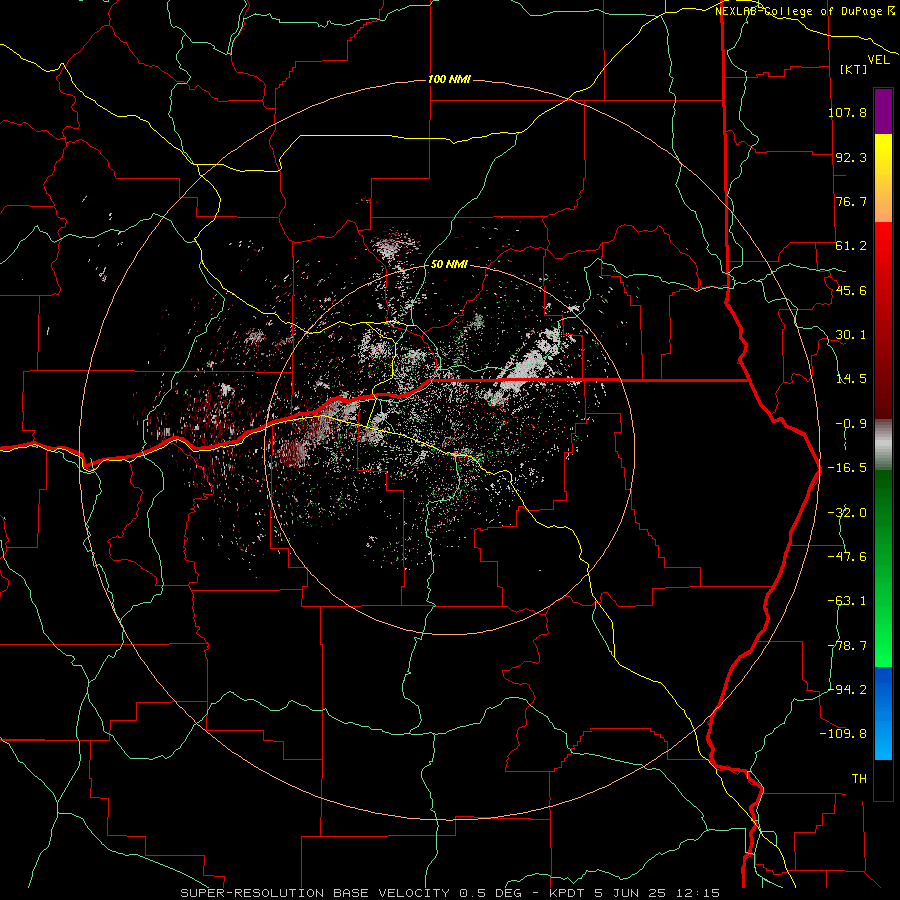
Task: Click the -47.6 velocity scale value
Action: point(847,557)
